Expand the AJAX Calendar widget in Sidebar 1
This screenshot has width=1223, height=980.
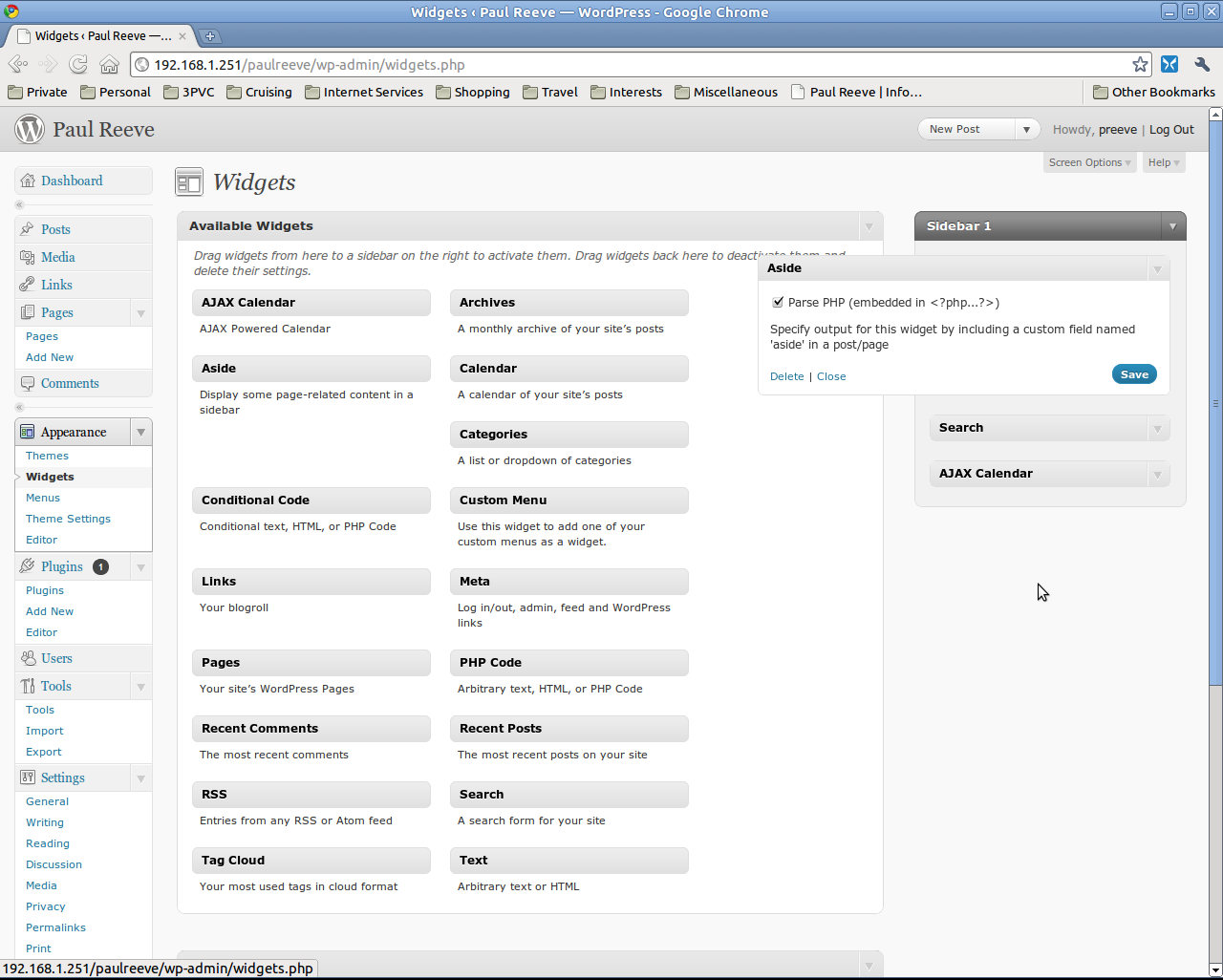coord(1157,474)
